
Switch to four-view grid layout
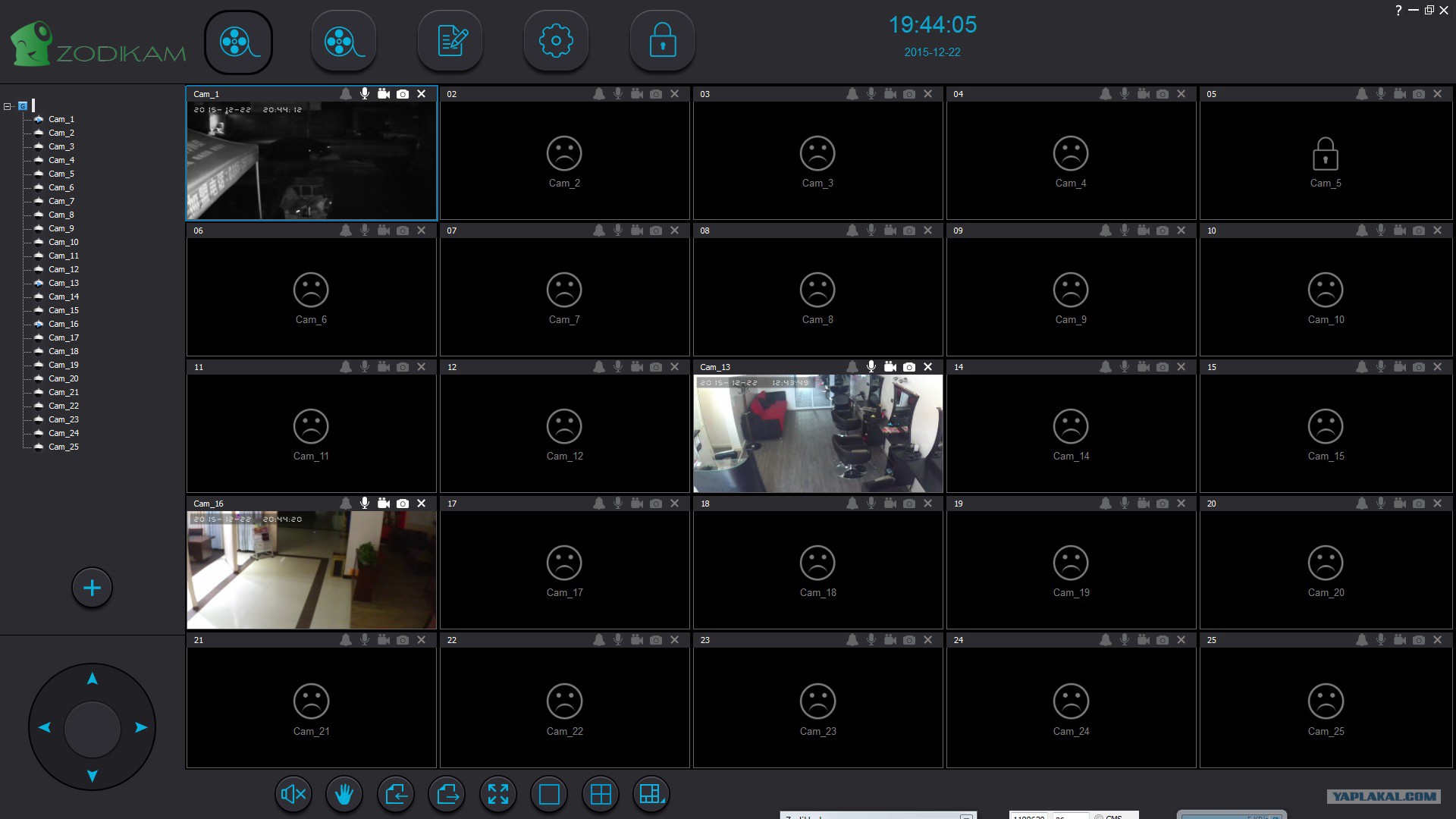pos(601,794)
